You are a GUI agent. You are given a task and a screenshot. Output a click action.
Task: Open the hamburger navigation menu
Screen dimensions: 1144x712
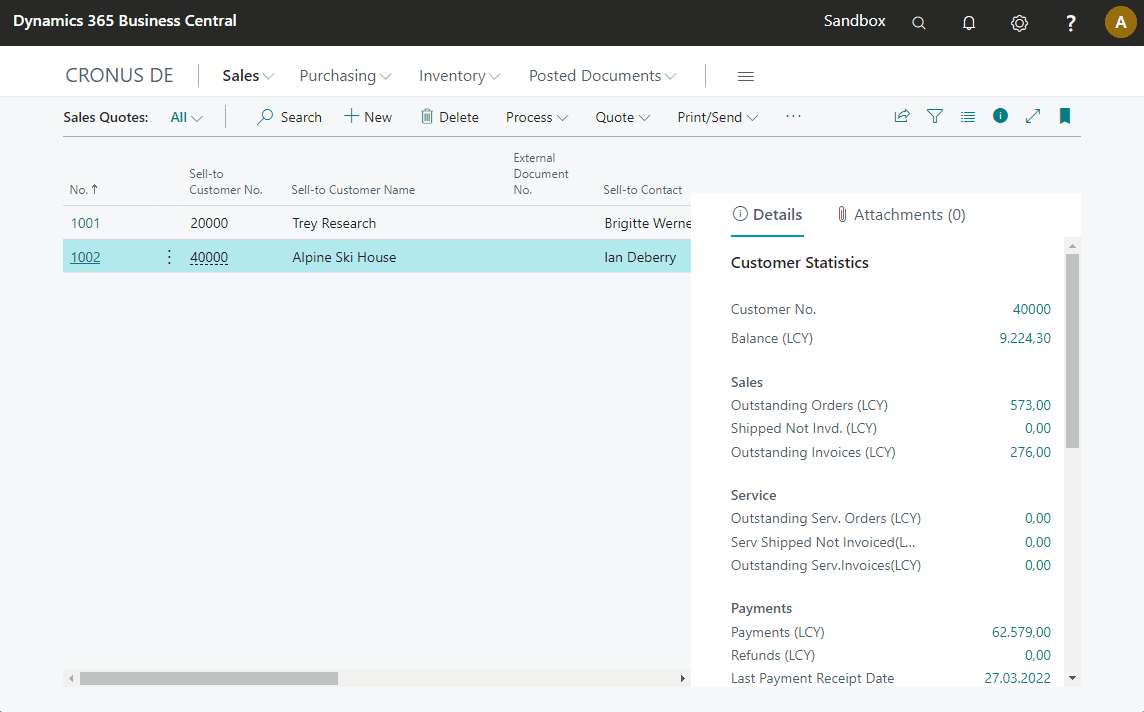pos(745,76)
